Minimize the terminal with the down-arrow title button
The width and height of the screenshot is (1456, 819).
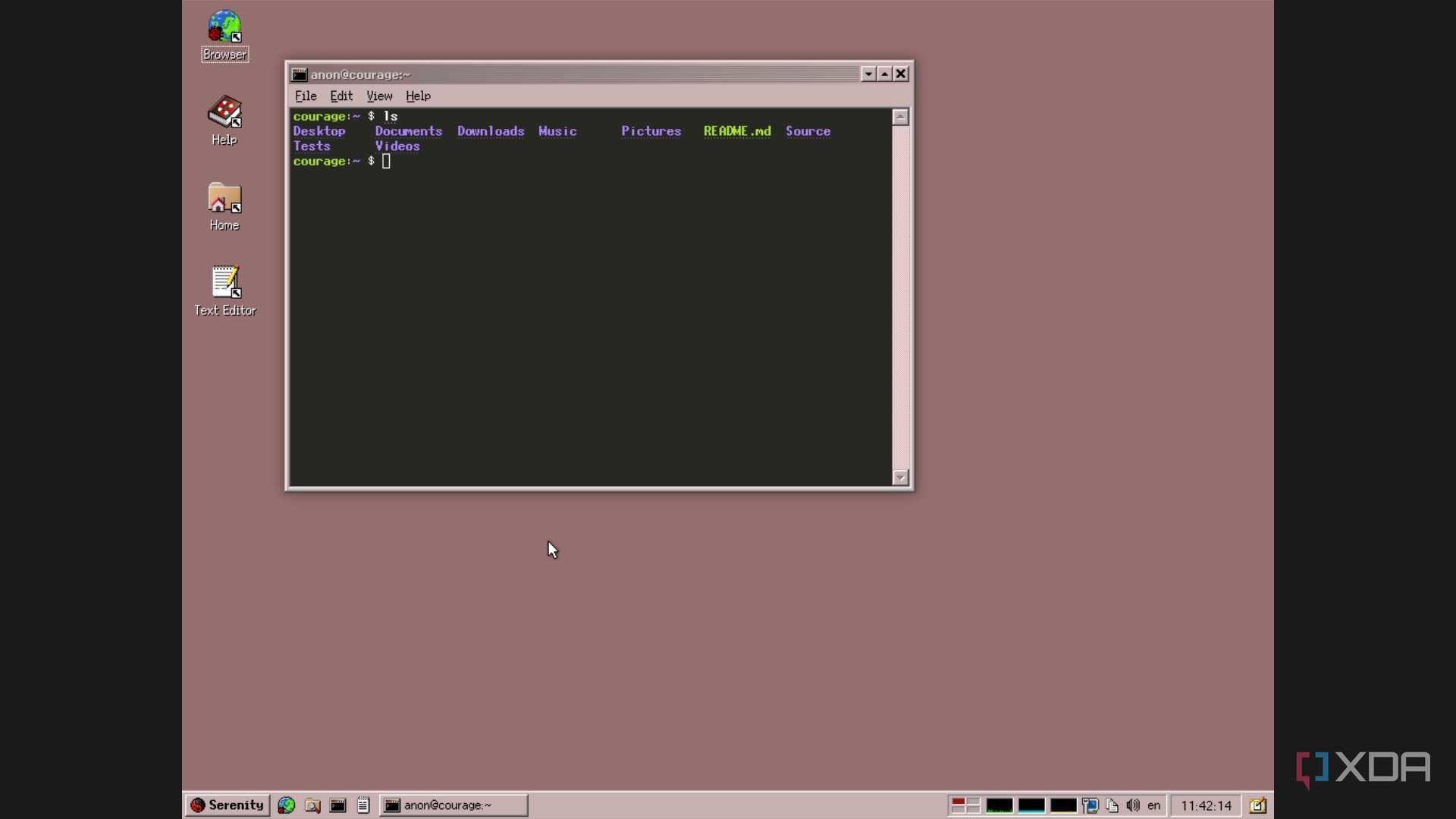point(868,74)
